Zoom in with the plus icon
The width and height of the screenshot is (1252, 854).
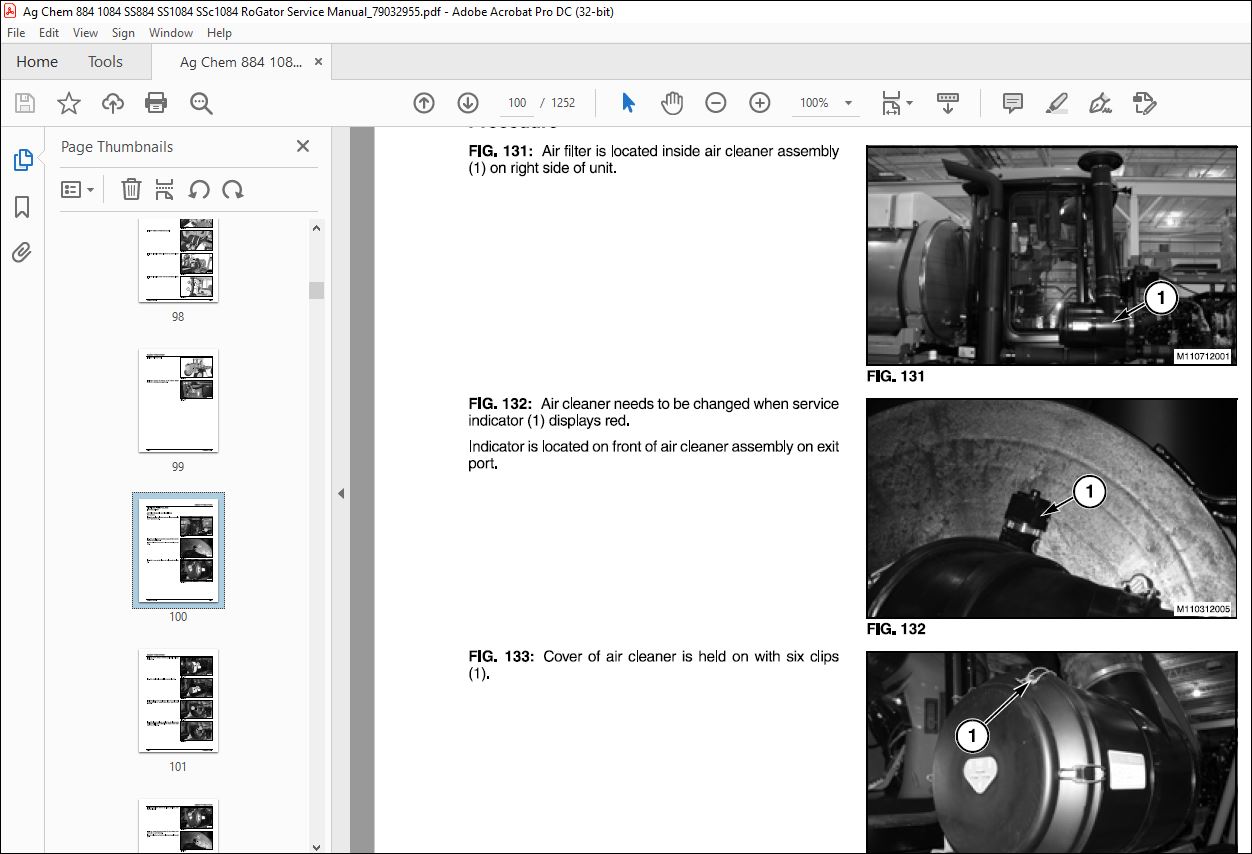click(x=760, y=103)
